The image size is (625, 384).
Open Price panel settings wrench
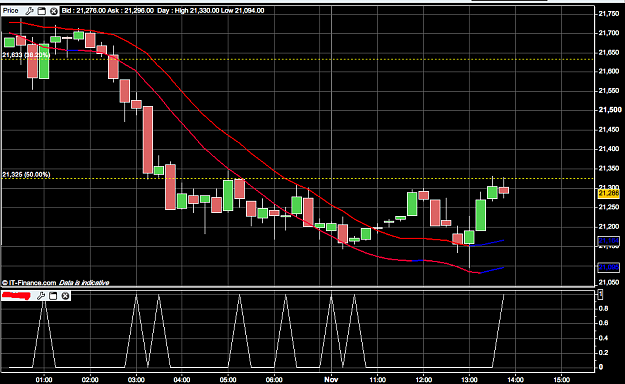[x=29, y=11]
